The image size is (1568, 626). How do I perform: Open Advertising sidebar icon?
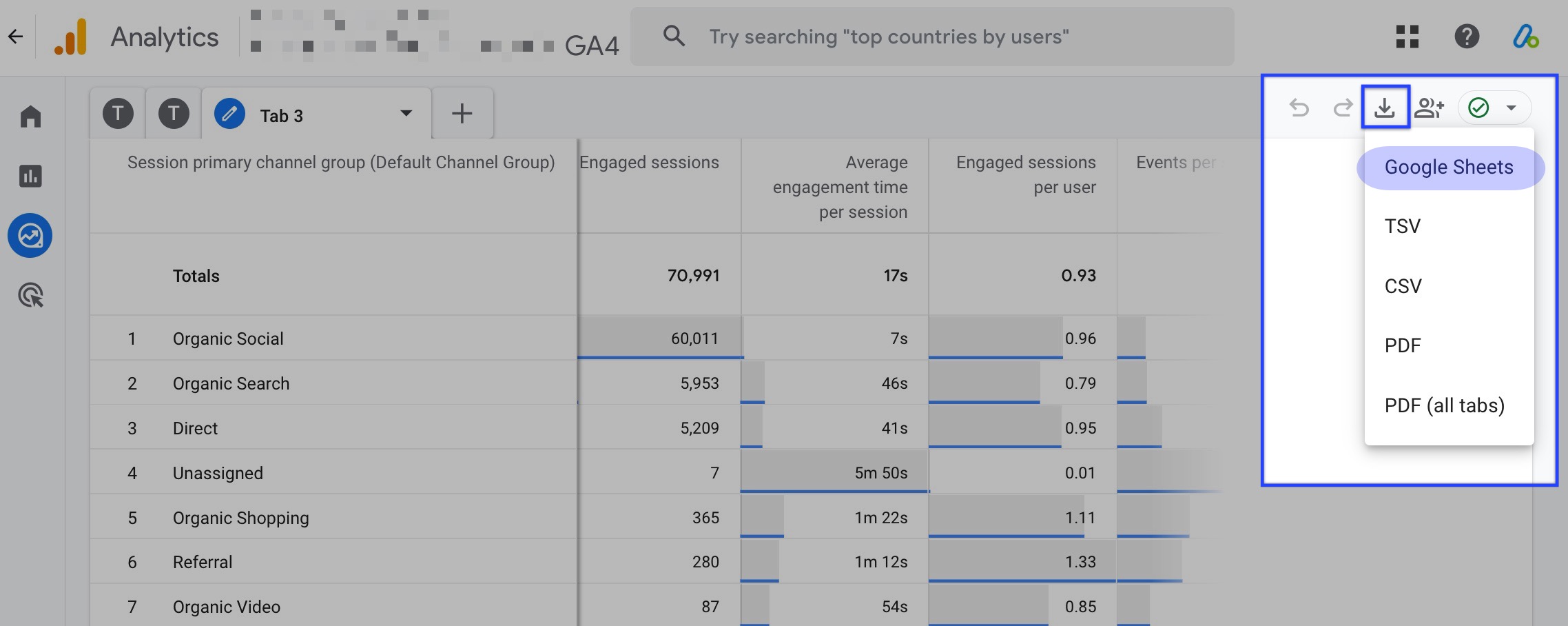pos(30,296)
